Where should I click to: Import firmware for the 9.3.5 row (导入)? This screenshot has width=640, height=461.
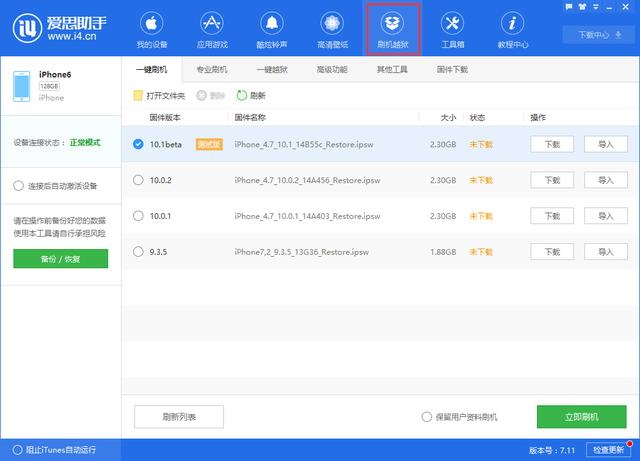click(x=606, y=252)
